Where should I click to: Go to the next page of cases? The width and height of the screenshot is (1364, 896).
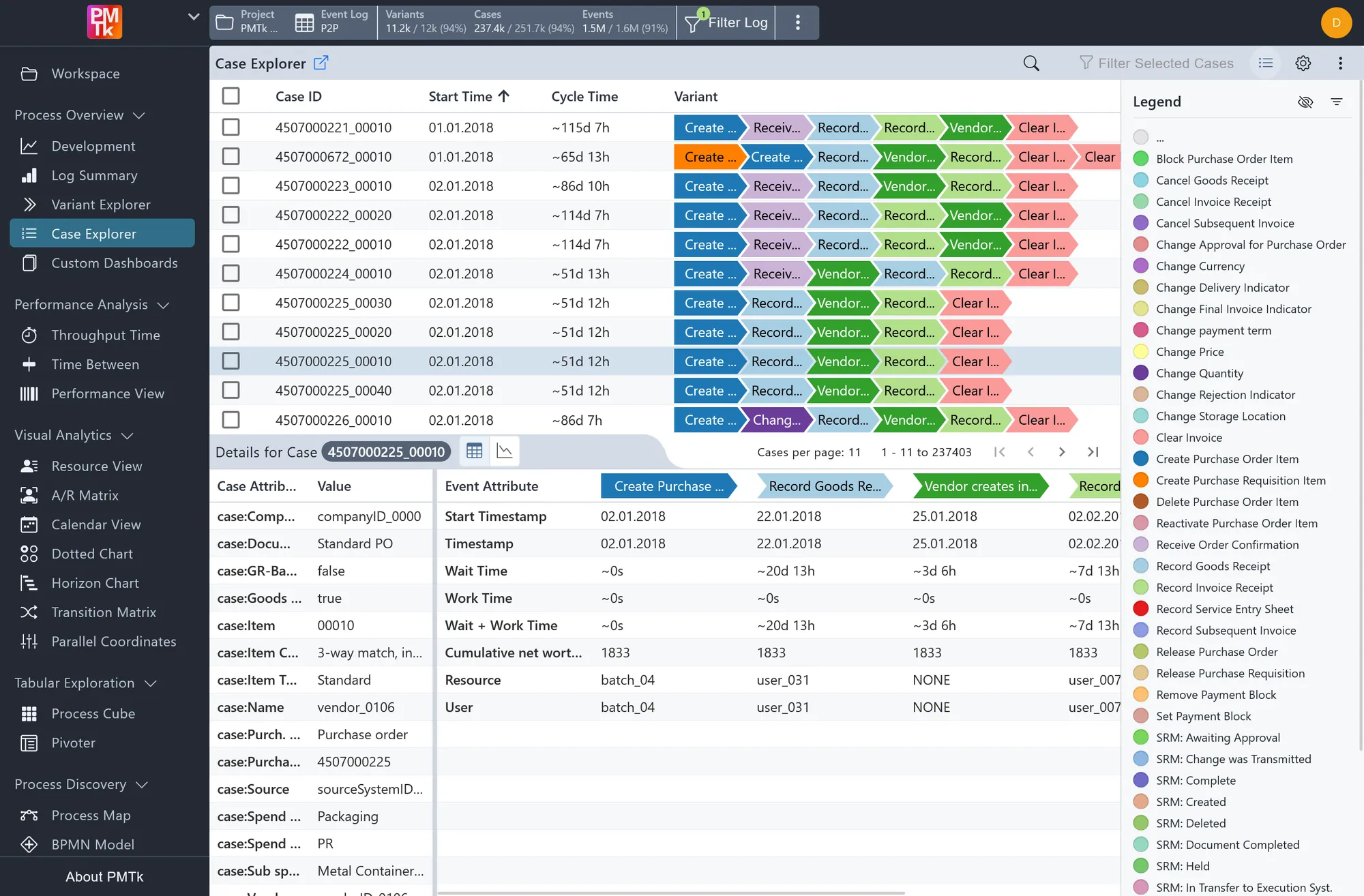(1062, 452)
